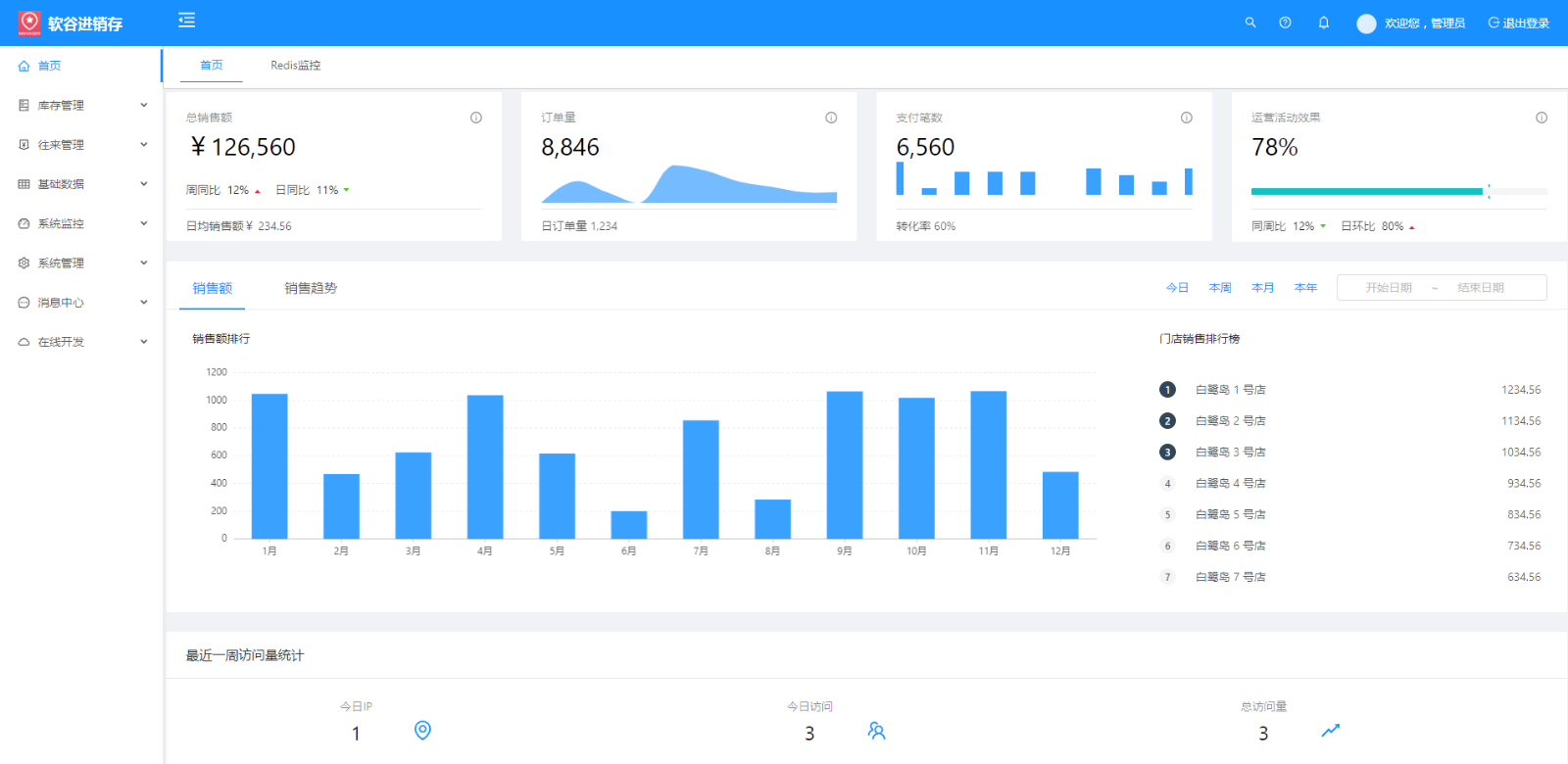Open notifications bell icon
This screenshot has width=1568, height=764.
point(1323,23)
